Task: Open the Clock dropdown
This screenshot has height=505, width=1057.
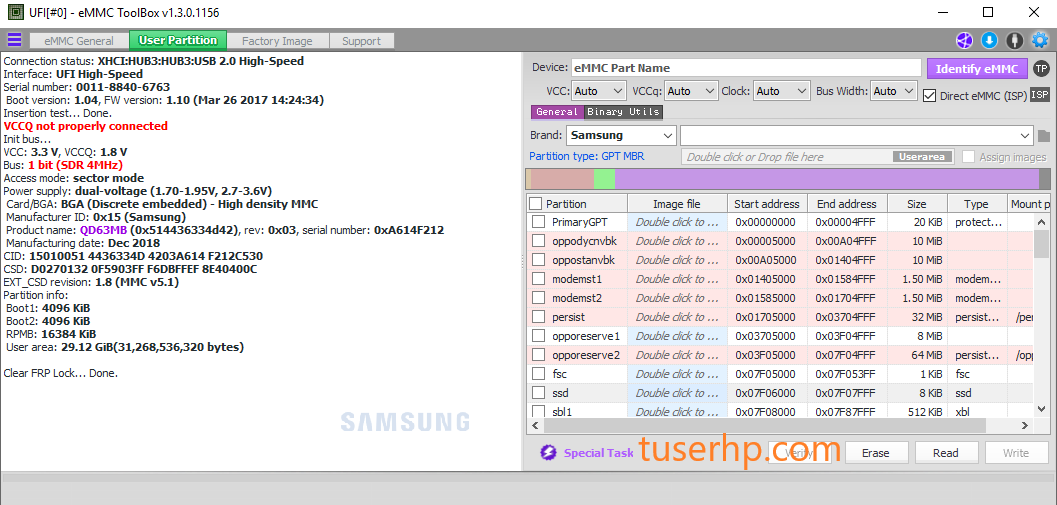Action: point(782,91)
